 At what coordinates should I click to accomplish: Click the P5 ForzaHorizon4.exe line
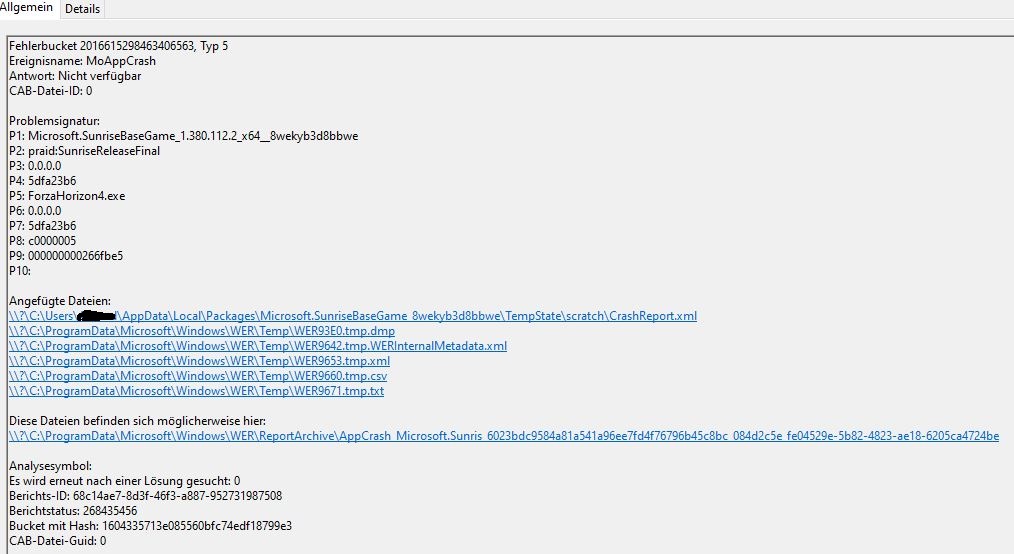(67, 196)
